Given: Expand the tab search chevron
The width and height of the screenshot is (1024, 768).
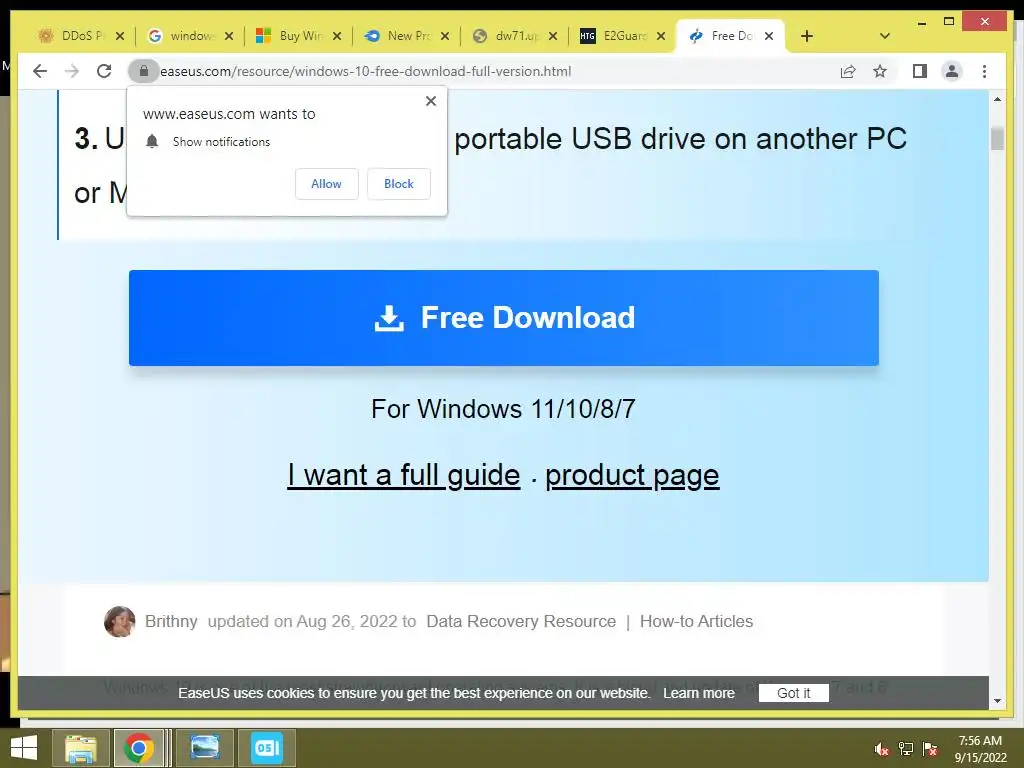Looking at the screenshot, I should click(884, 36).
